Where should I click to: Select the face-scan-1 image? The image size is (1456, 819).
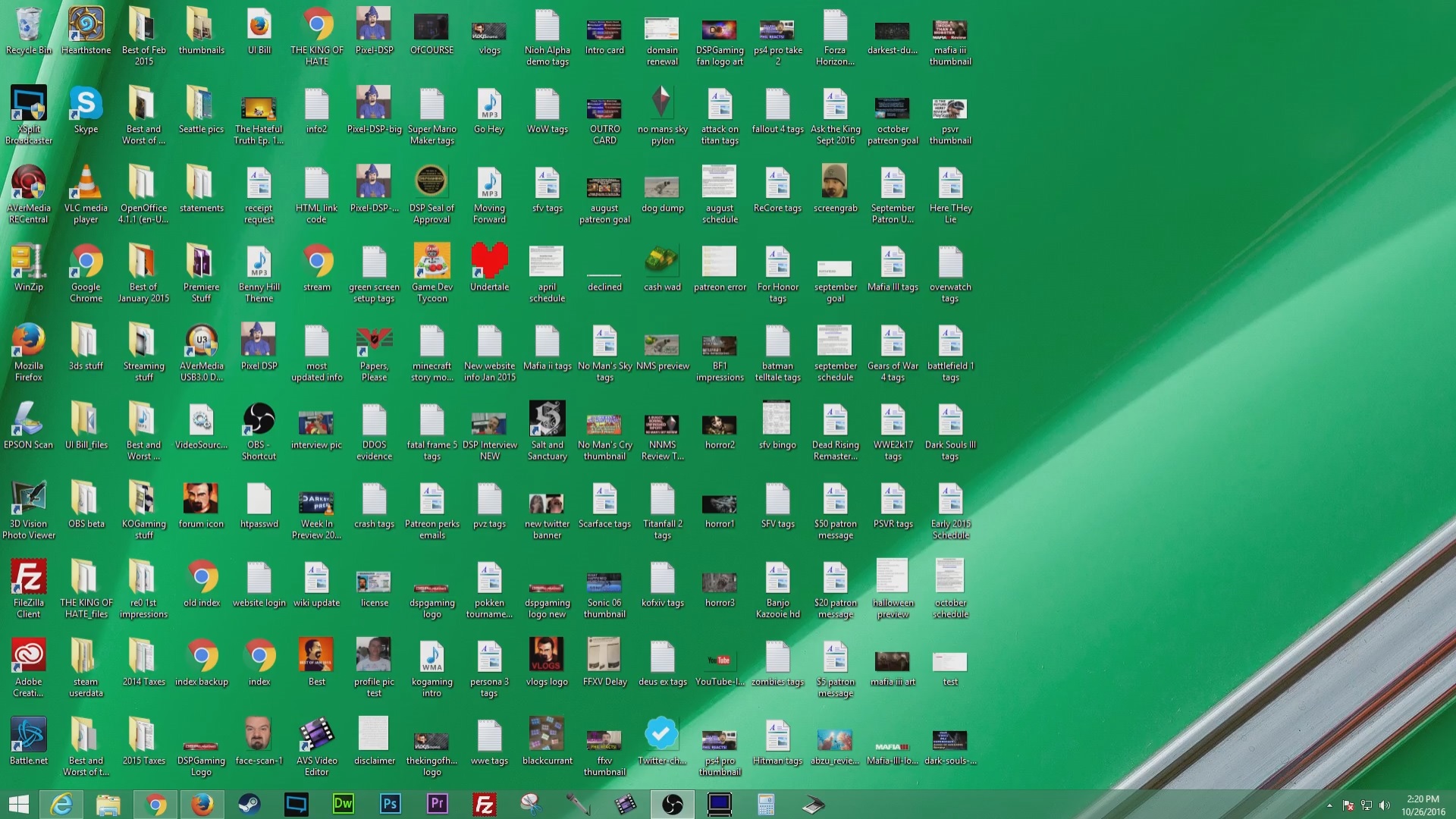coord(259,742)
